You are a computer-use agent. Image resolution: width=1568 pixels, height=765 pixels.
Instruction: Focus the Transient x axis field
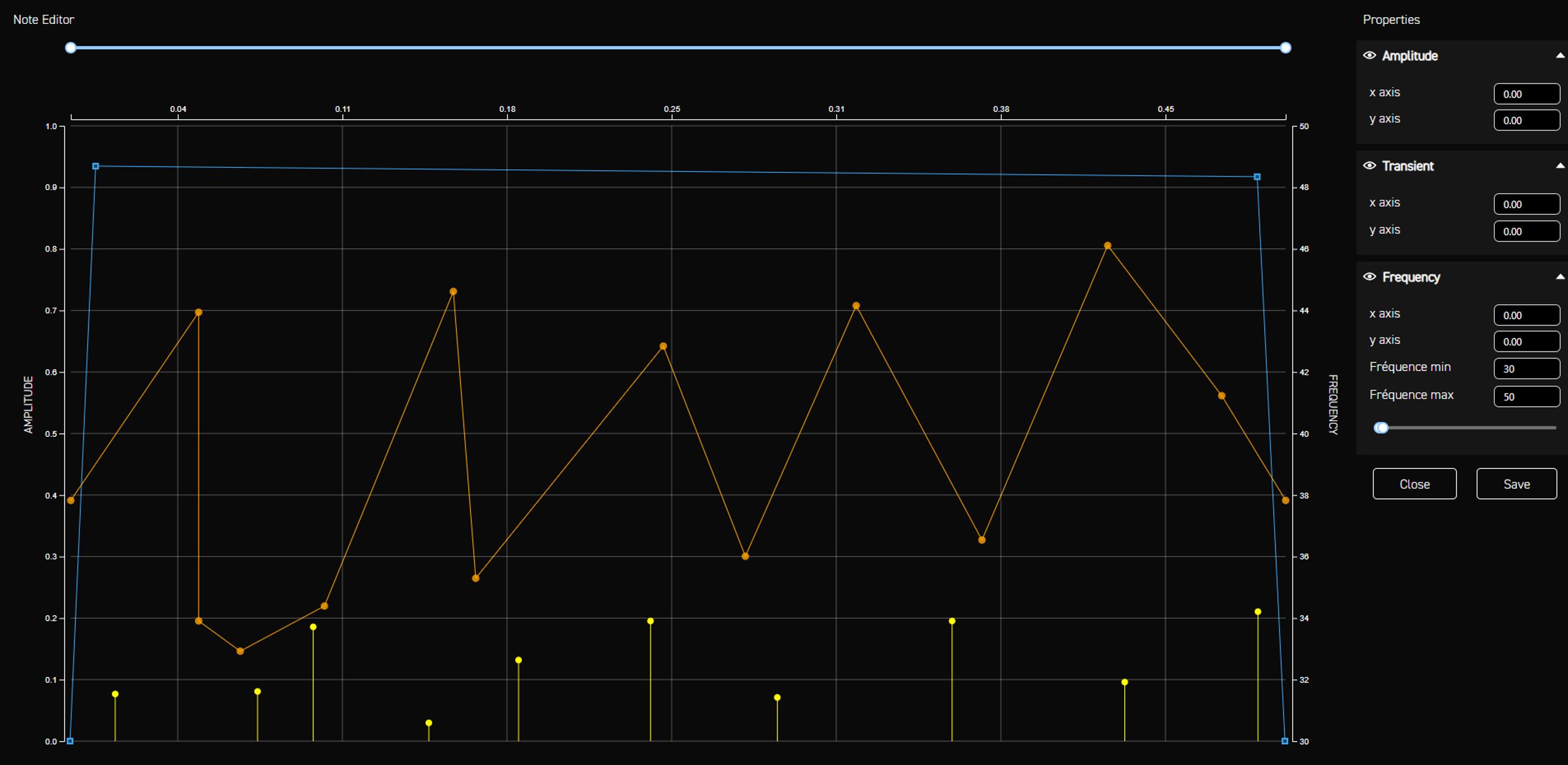coord(1526,203)
